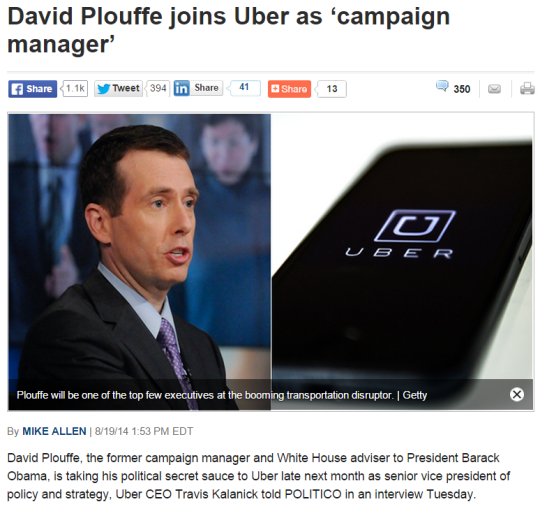This screenshot has width=540, height=518.
Task: Print the article using the printer icon
Action: tap(527, 89)
